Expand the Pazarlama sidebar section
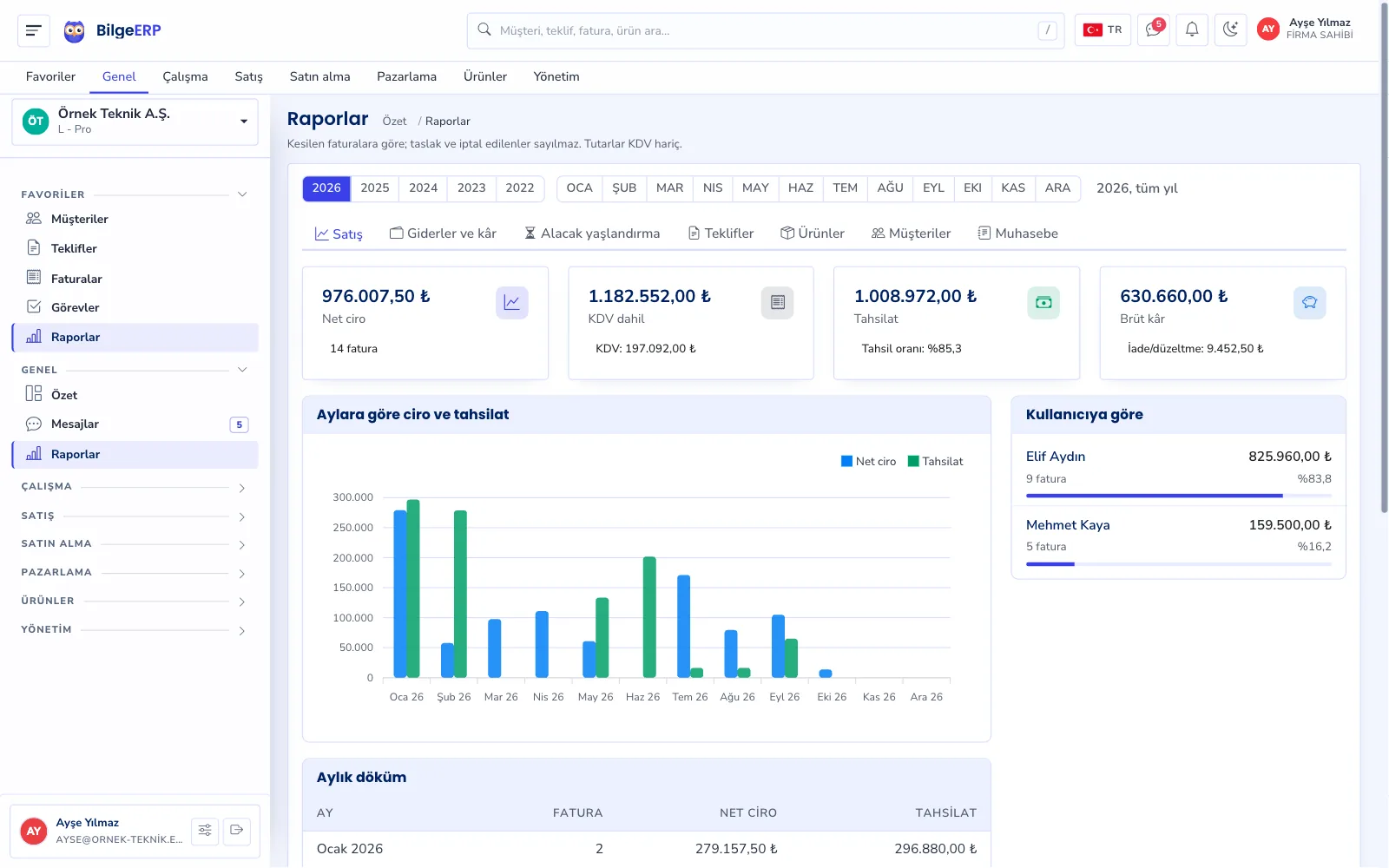The width and height of the screenshot is (1389, 868). click(x=135, y=573)
